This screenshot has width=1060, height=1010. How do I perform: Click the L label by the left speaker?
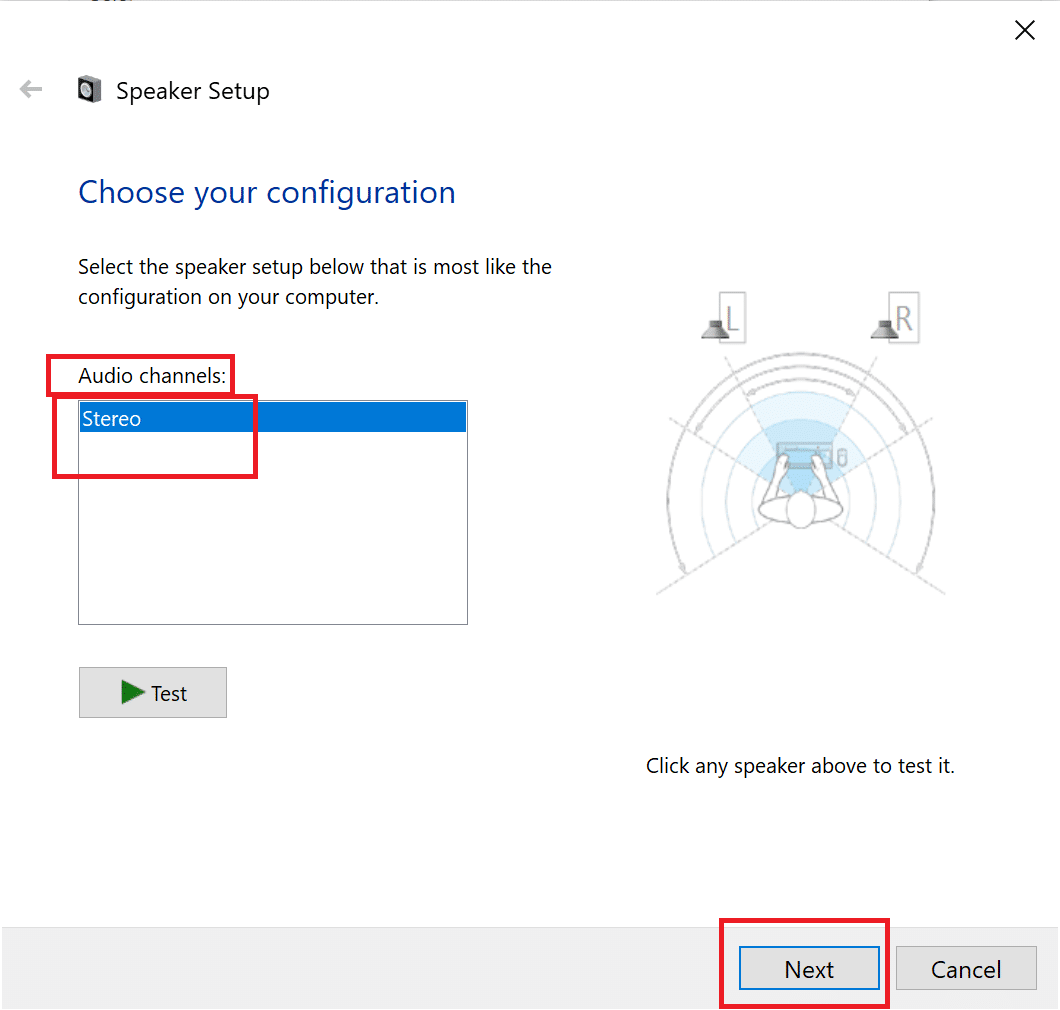732,319
